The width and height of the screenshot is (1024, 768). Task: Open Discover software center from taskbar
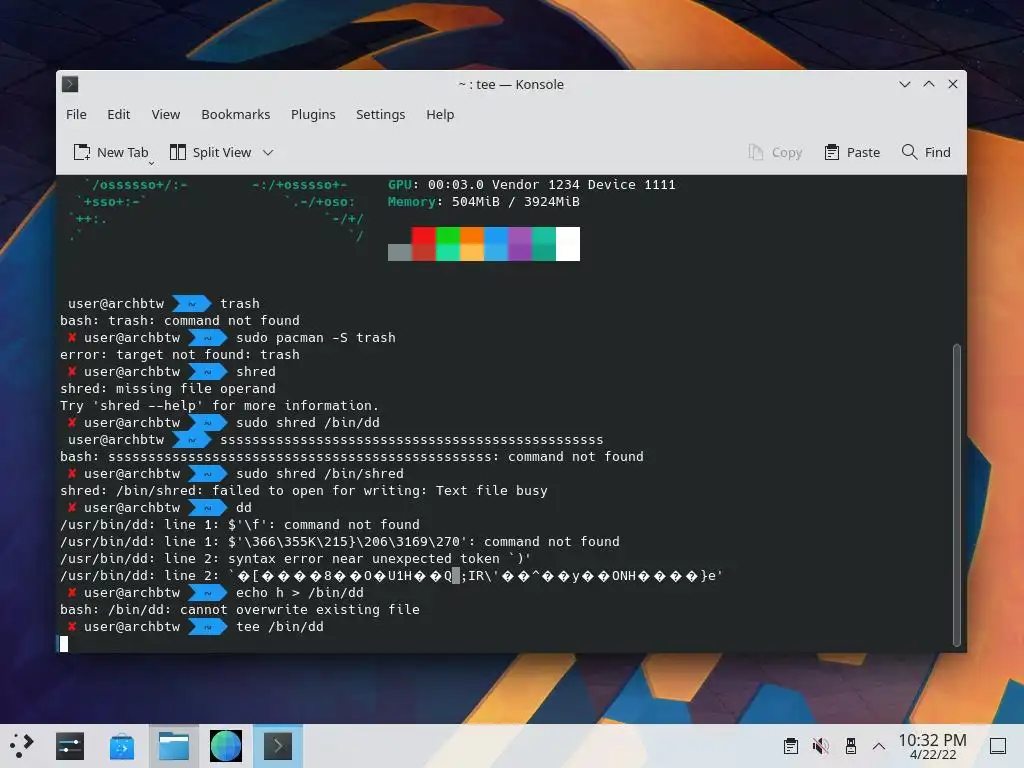pyautogui.click(x=121, y=745)
